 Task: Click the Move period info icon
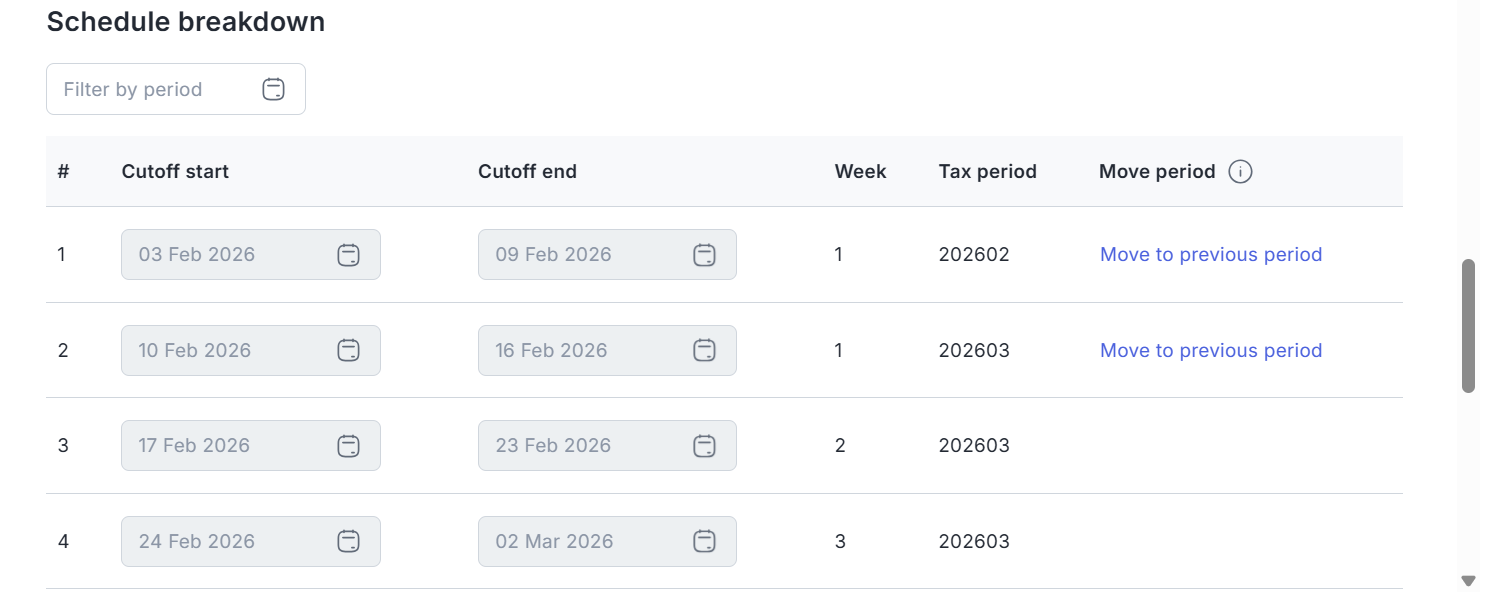[x=1240, y=172]
